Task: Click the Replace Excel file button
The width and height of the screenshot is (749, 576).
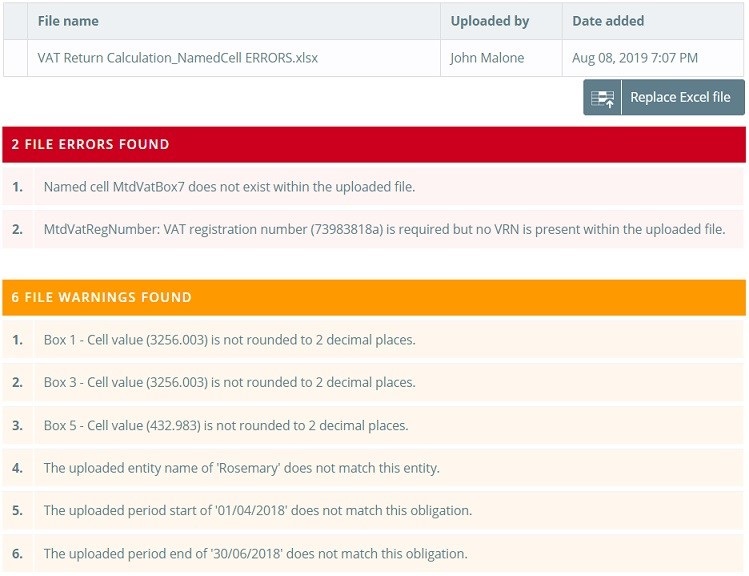Action: click(x=664, y=97)
